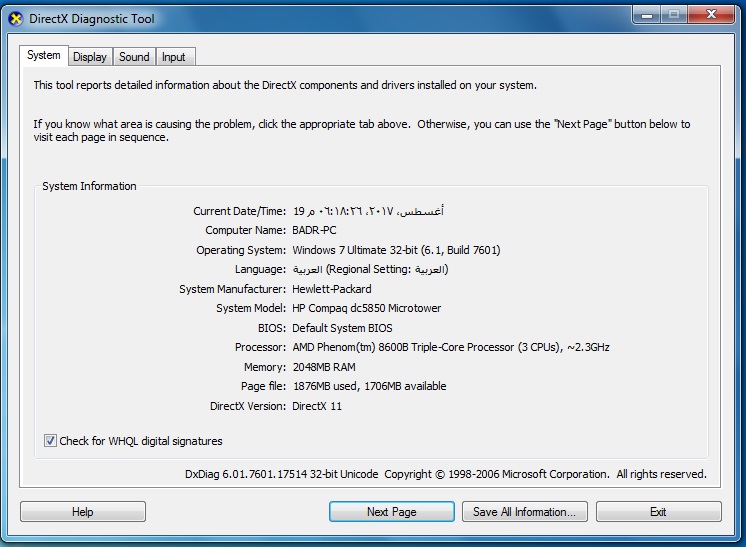This screenshot has height=549, width=746.
Task: Click the 2048MB RAM memory value
Action: (x=325, y=367)
